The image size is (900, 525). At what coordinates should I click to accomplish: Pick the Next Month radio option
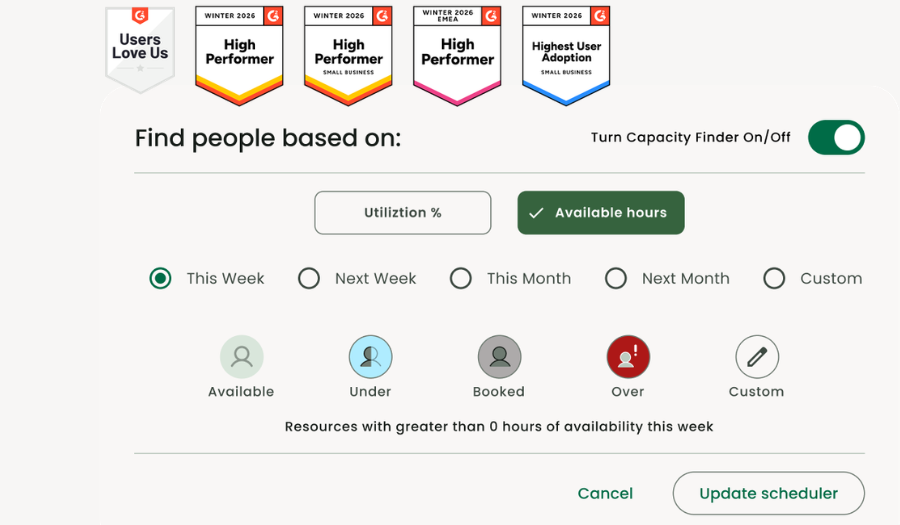coord(616,279)
